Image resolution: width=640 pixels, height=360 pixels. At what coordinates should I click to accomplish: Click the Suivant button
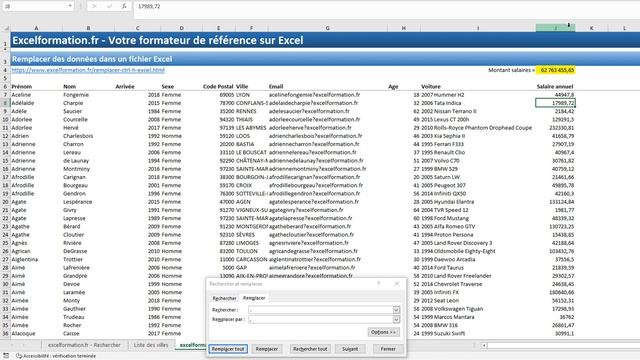[350, 349]
